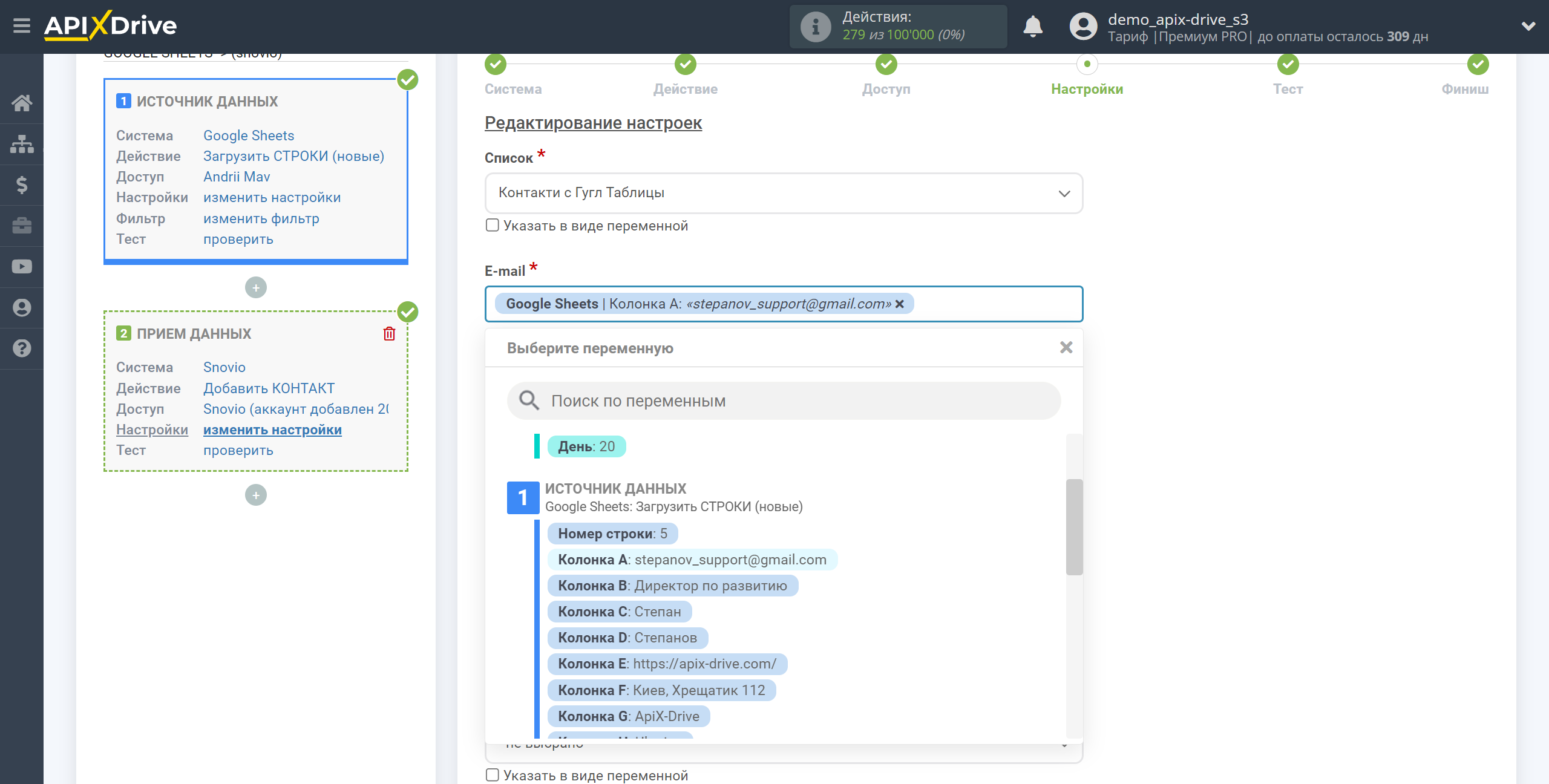The width and height of the screenshot is (1549, 784).
Task: Click receiver 'проверить' test link
Action: [238, 450]
